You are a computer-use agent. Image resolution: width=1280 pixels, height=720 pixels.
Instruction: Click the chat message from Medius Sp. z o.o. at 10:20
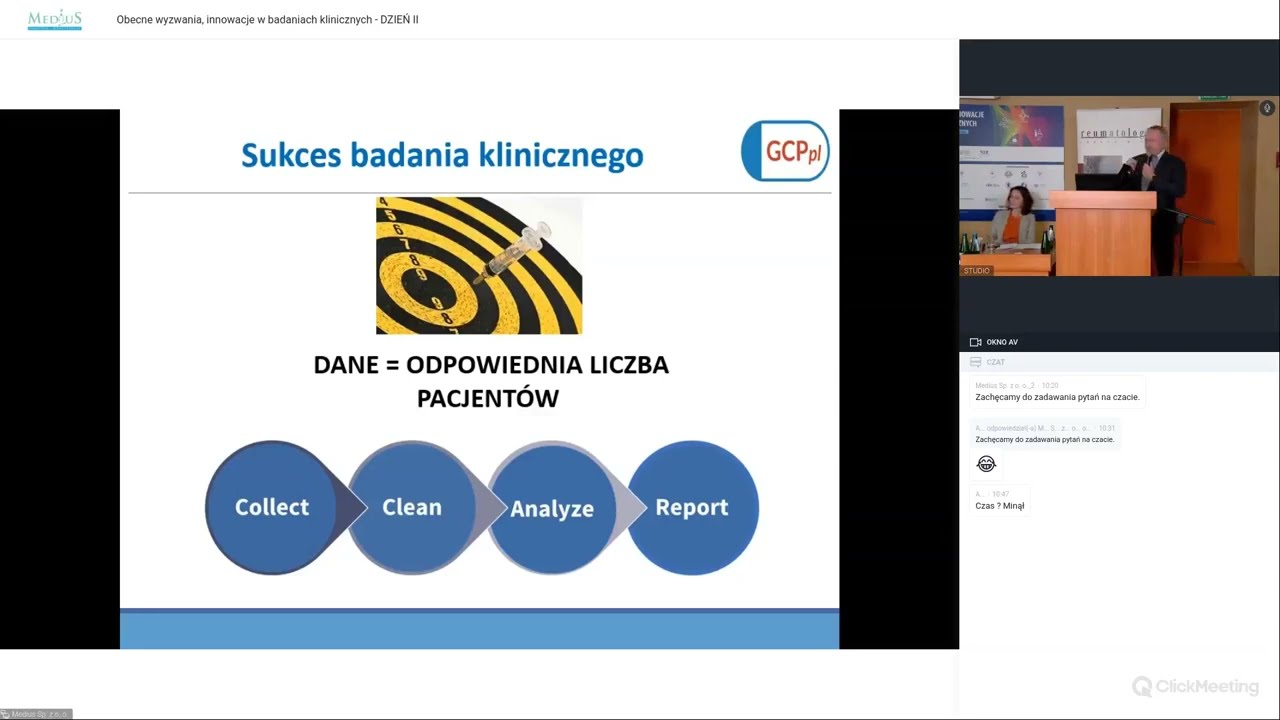tap(1057, 391)
